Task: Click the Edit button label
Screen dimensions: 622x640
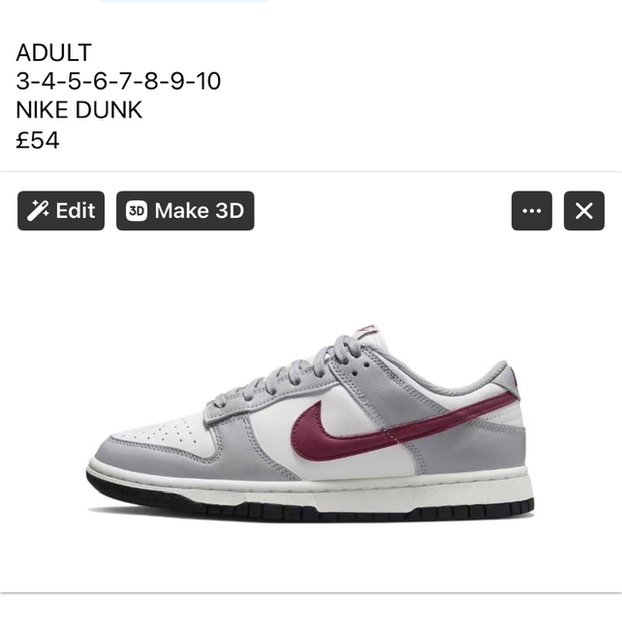Action: point(76,211)
